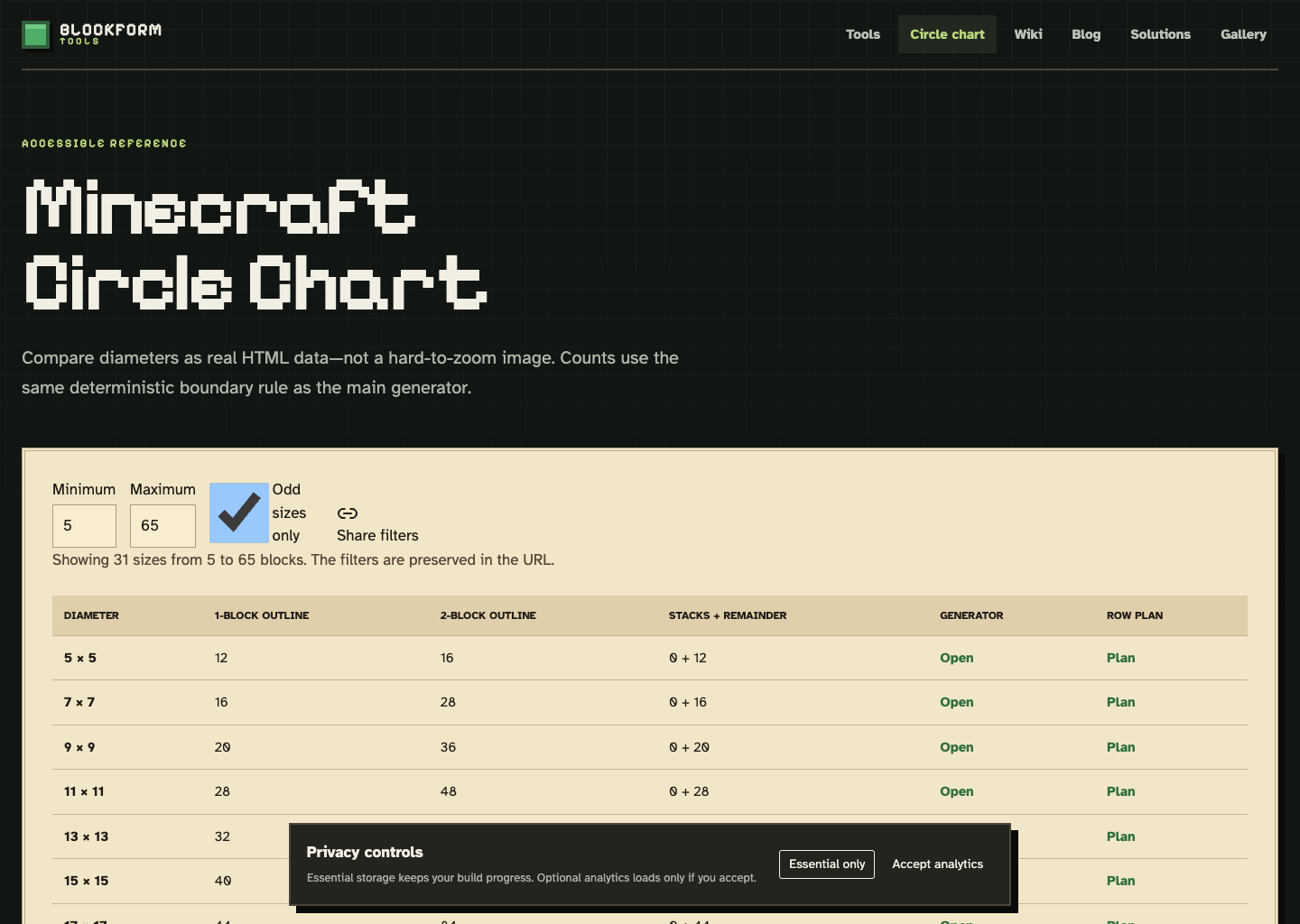Screen dimensions: 1300x924
Task: Uncheck the Odd sizes only checkbox
Action: 239,513
